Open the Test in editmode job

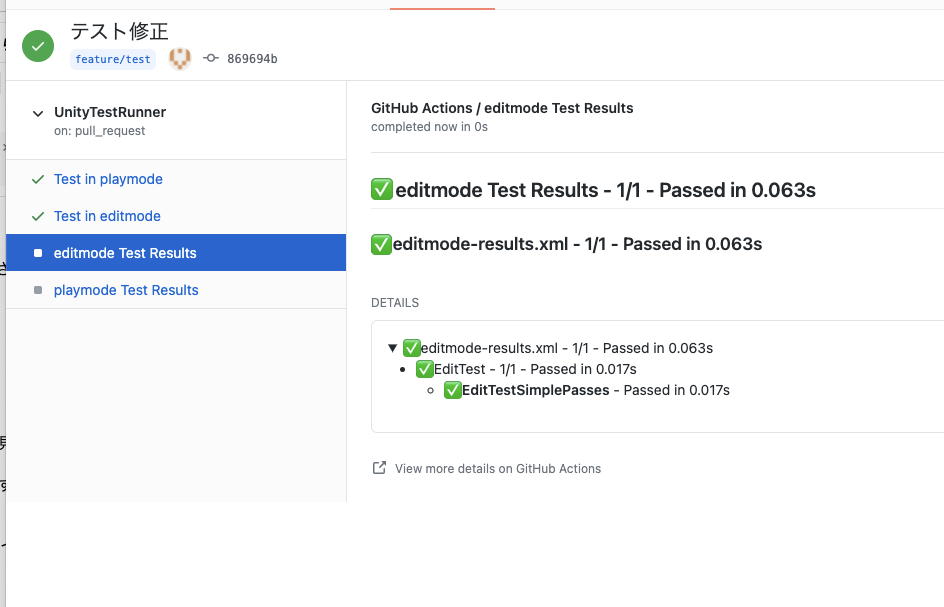tap(107, 217)
